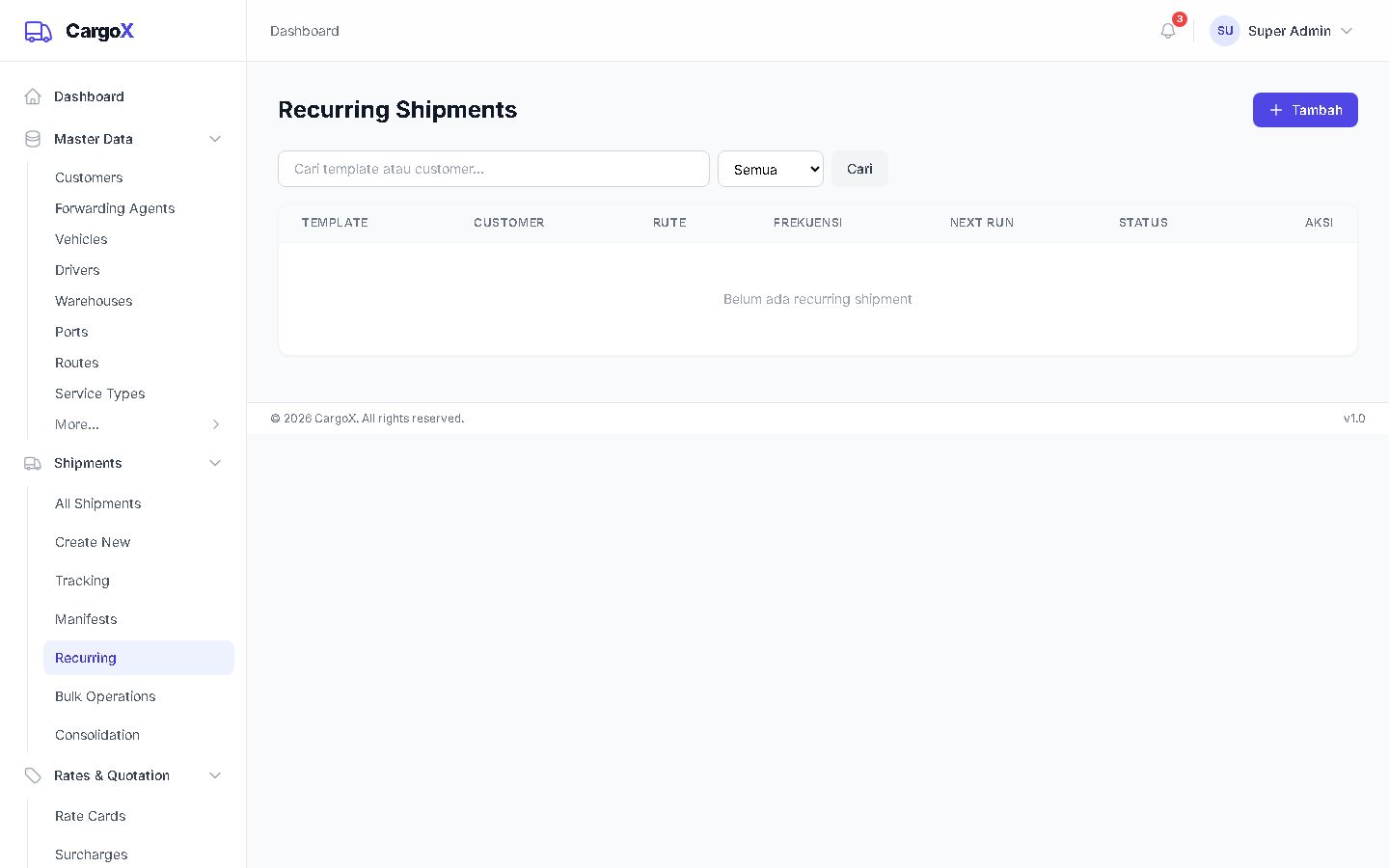Click the Recurring Shipments page heading
Viewport: 1389px width, 868px height.
tap(397, 110)
